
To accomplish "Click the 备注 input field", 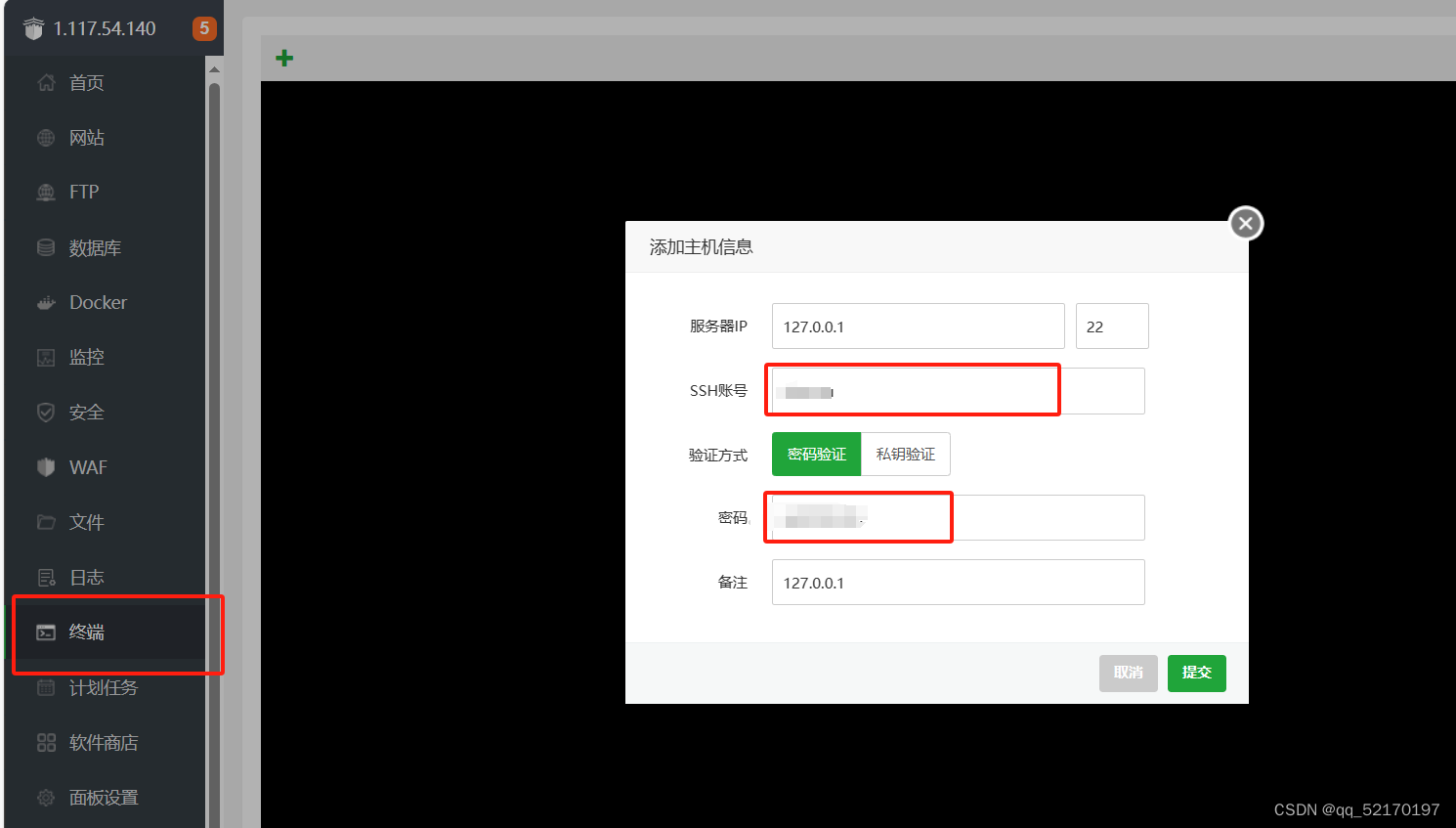I will tap(959, 583).
